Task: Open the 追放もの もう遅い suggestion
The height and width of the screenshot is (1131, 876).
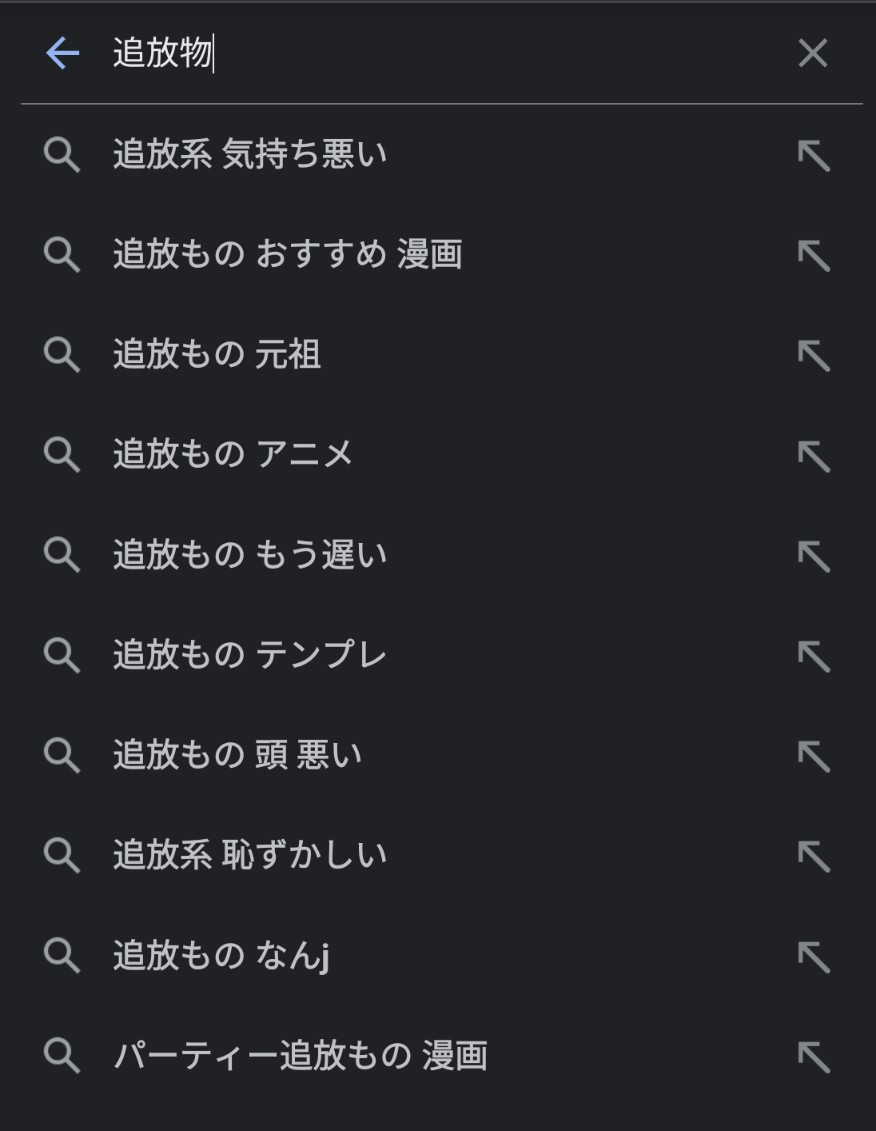Action: 250,555
